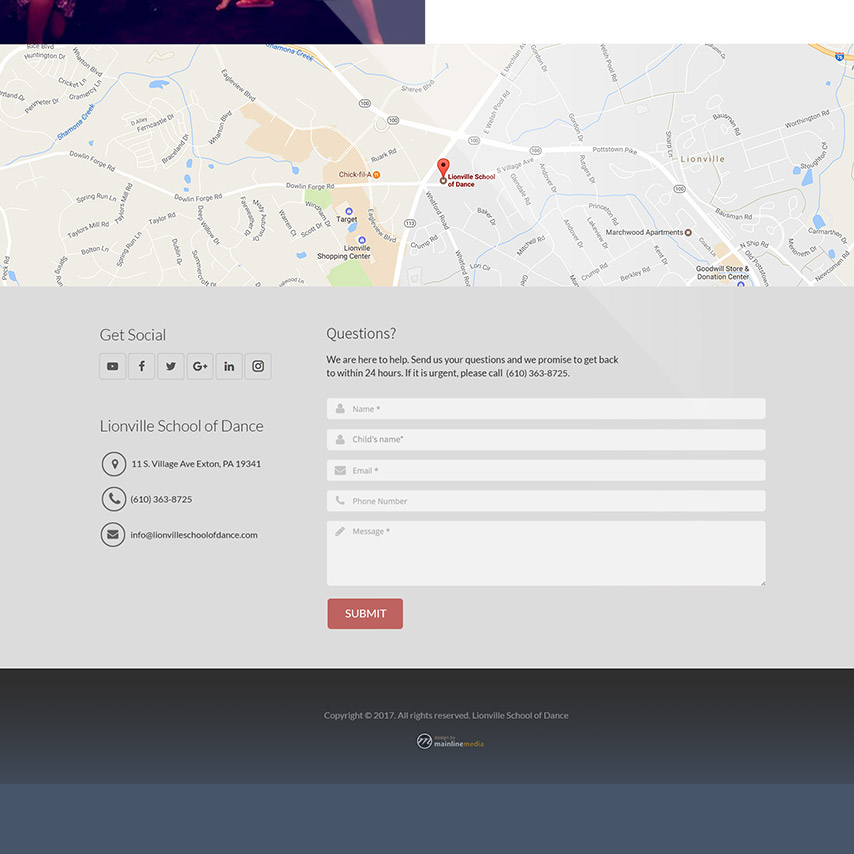854x854 pixels.
Task: Open the info@lionvilleschoolofdance.com email link
Action: click(x=194, y=535)
